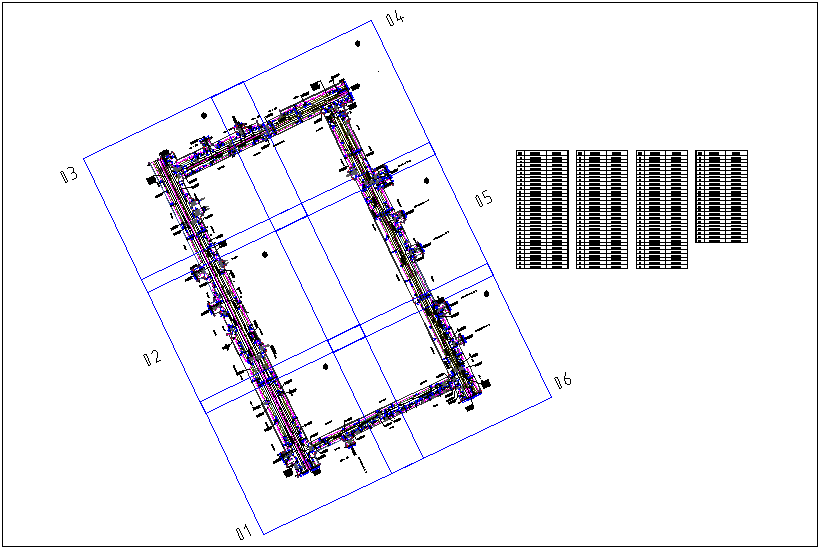Select the second schedule table from left
The image size is (820, 549).
coord(602,209)
